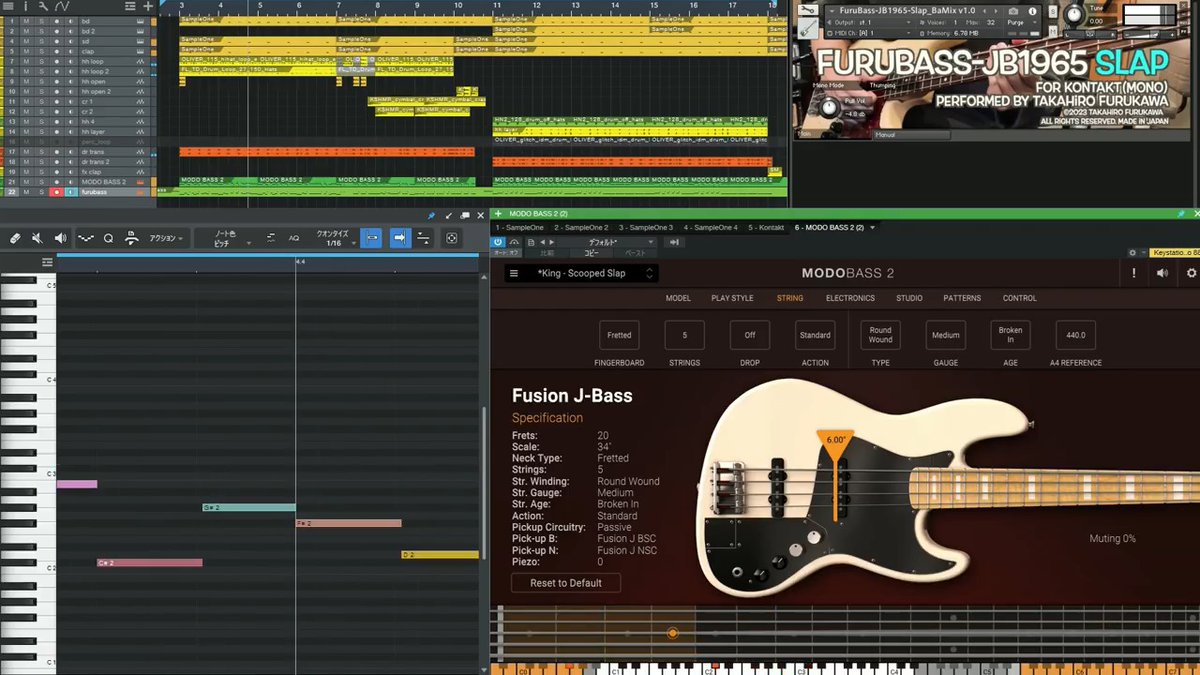Screen dimensions: 1200x675
Task: Expand the plugin tab list arrow
Action: [x=873, y=227]
